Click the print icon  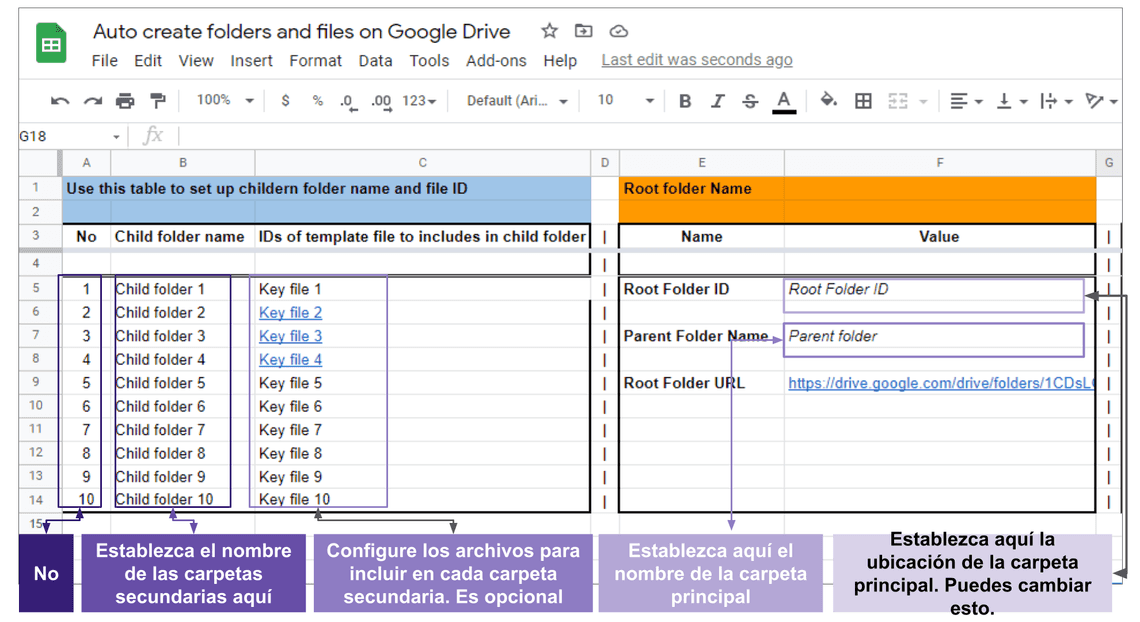point(125,101)
